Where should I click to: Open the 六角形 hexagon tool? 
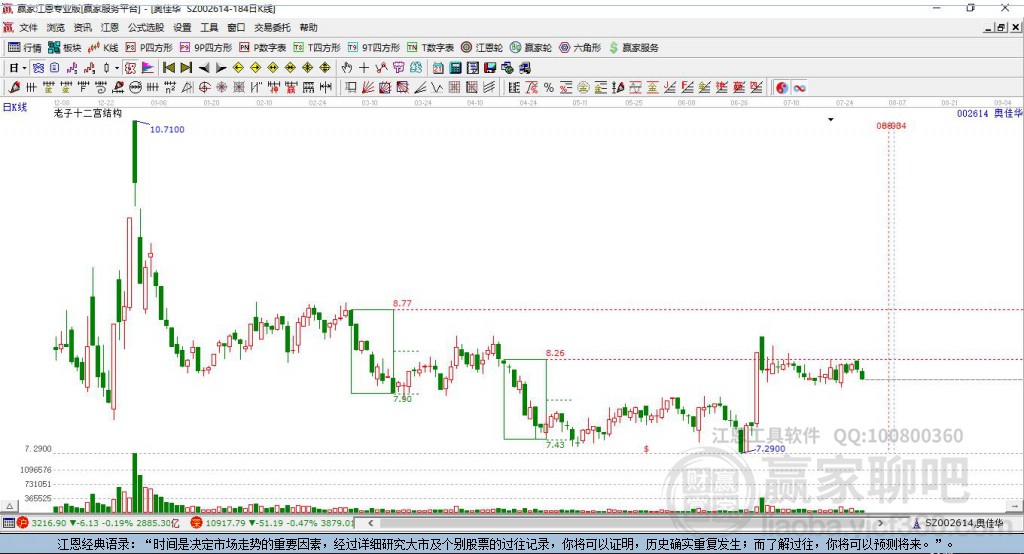coord(580,48)
